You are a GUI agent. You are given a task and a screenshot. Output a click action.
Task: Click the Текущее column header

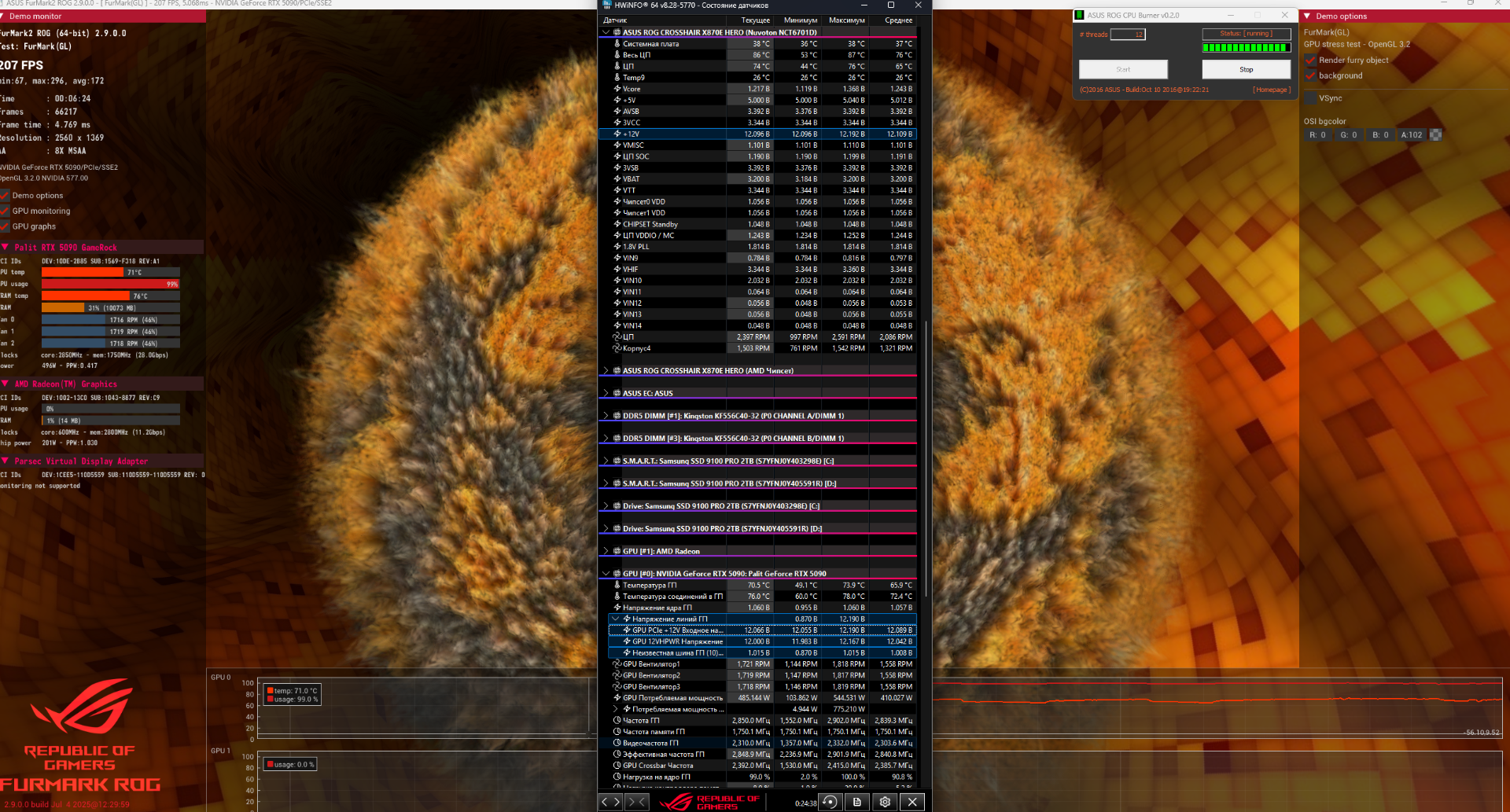click(749, 20)
